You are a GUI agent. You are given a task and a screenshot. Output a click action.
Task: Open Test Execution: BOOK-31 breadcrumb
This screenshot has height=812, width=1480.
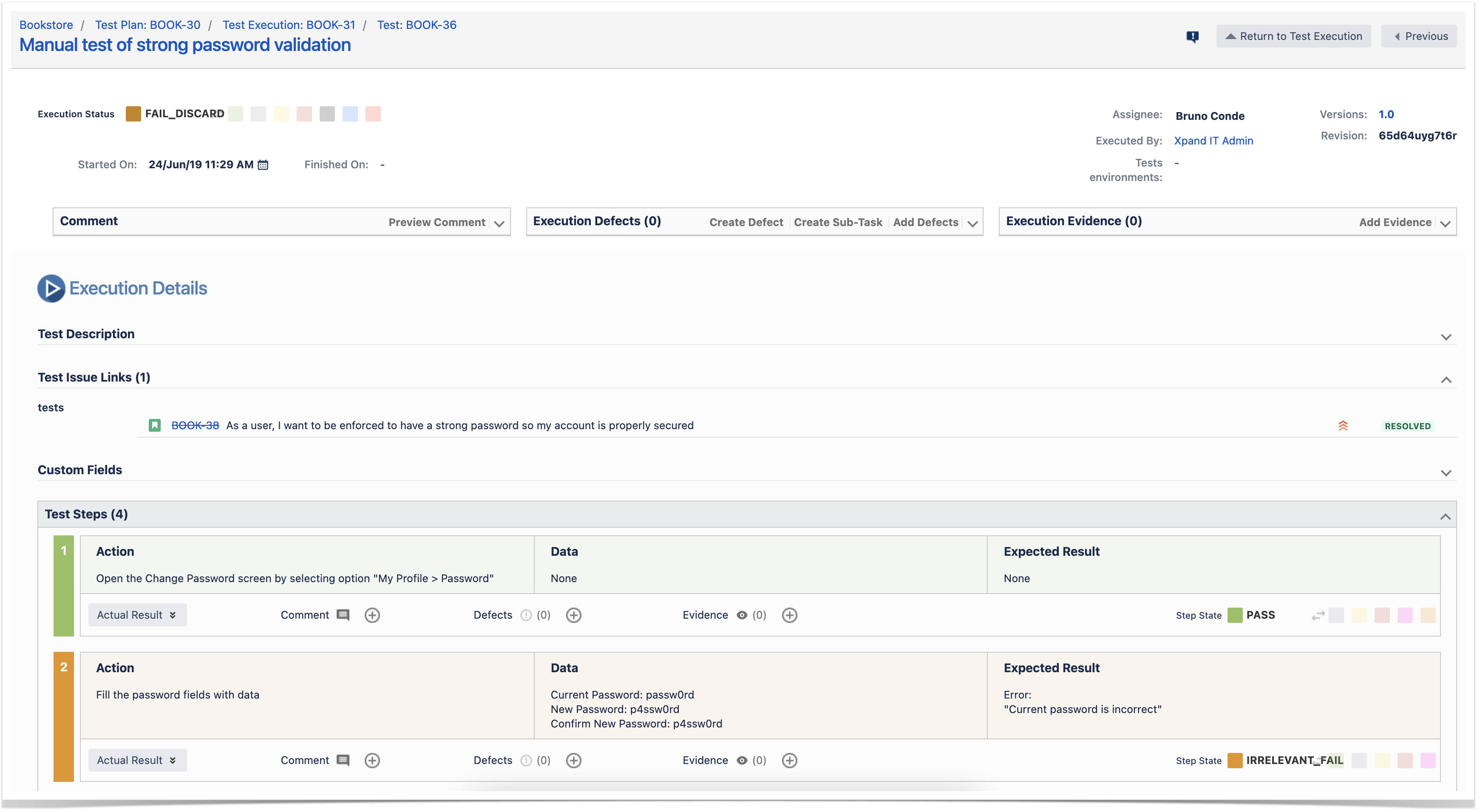pos(289,25)
